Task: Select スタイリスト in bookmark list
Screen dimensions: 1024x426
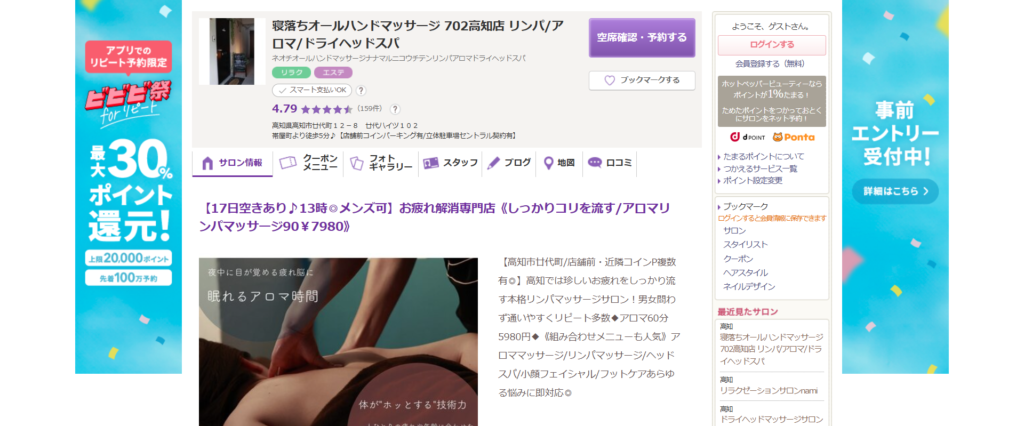Action: click(745, 245)
